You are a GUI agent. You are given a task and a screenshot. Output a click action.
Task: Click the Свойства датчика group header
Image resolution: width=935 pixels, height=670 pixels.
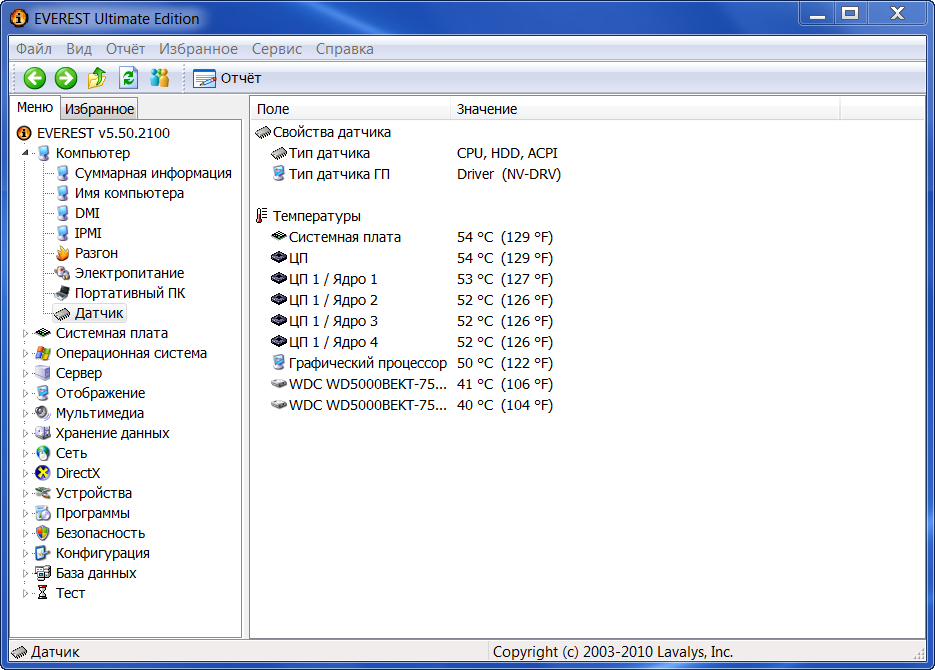point(323,132)
